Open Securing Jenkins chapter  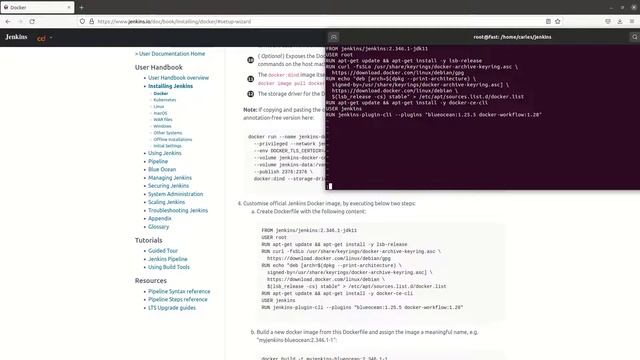[169, 186]
